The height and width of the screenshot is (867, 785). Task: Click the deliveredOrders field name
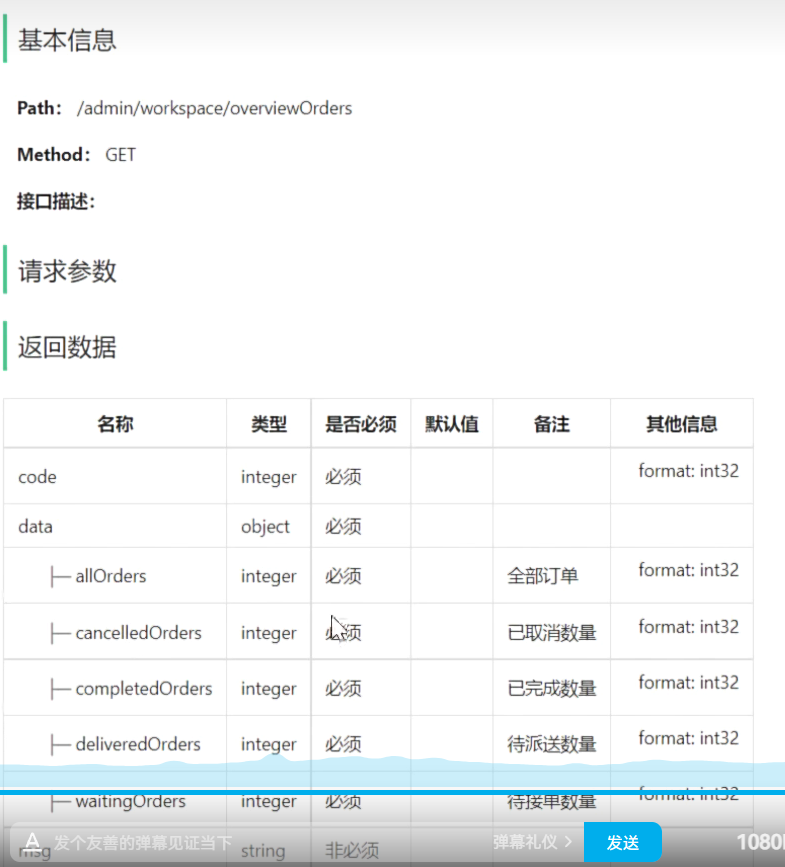(138, 744)
